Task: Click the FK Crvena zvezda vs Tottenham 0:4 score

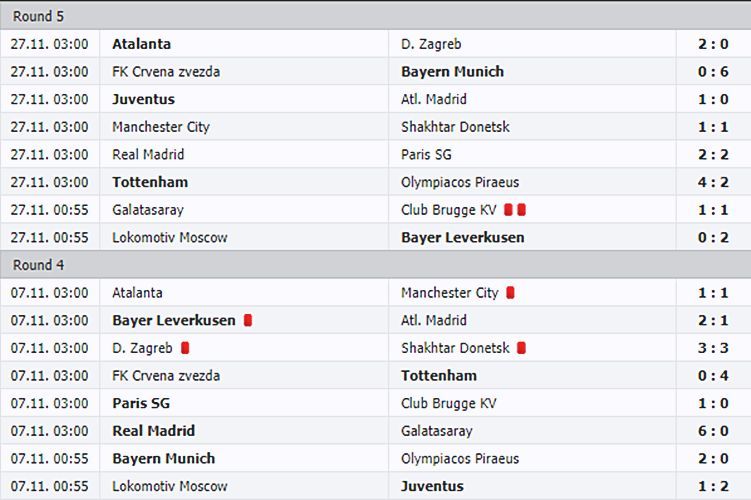Action: [x=713, y=376]
